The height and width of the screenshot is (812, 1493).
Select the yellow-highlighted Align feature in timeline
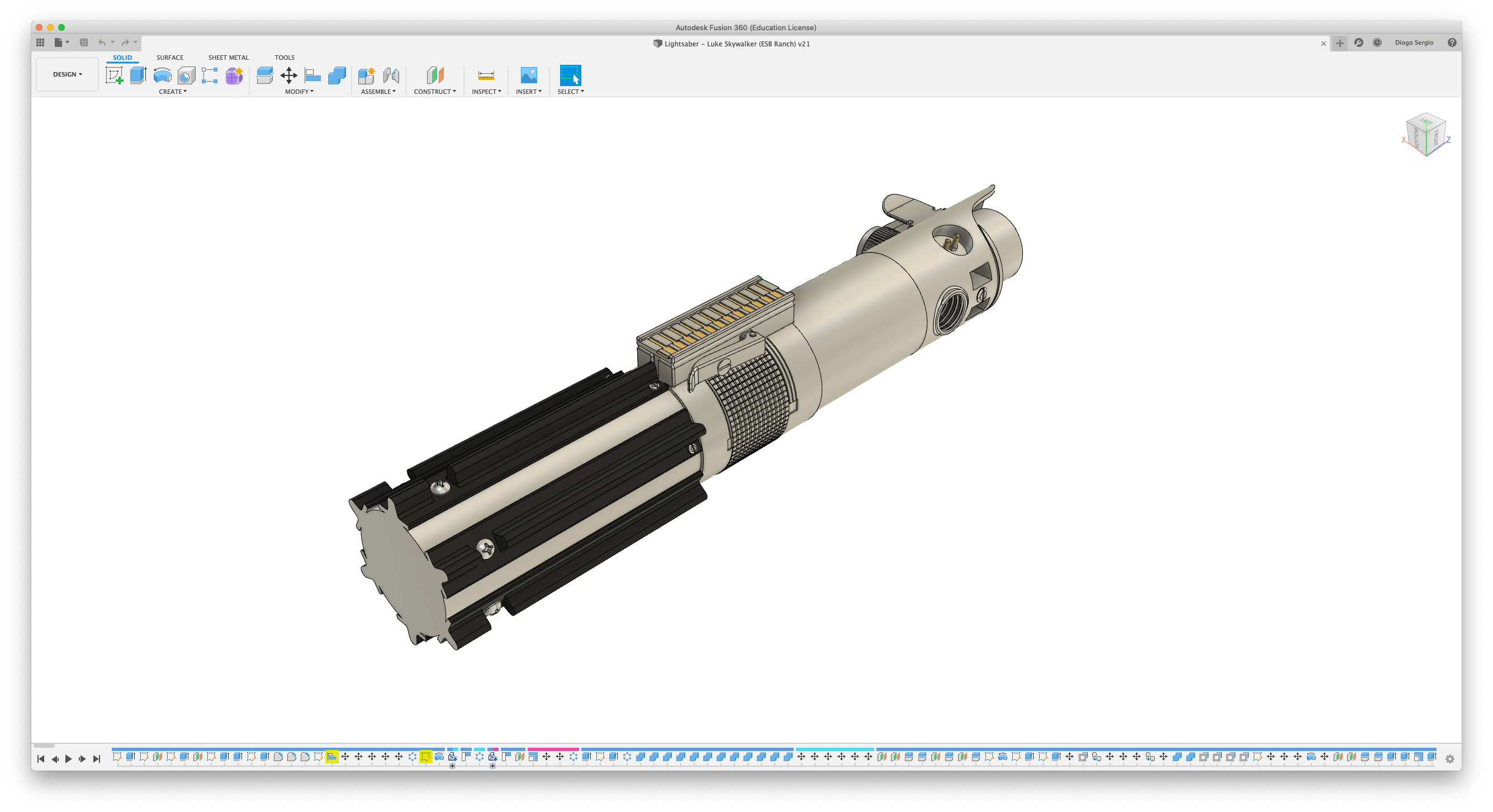point(331,756)
